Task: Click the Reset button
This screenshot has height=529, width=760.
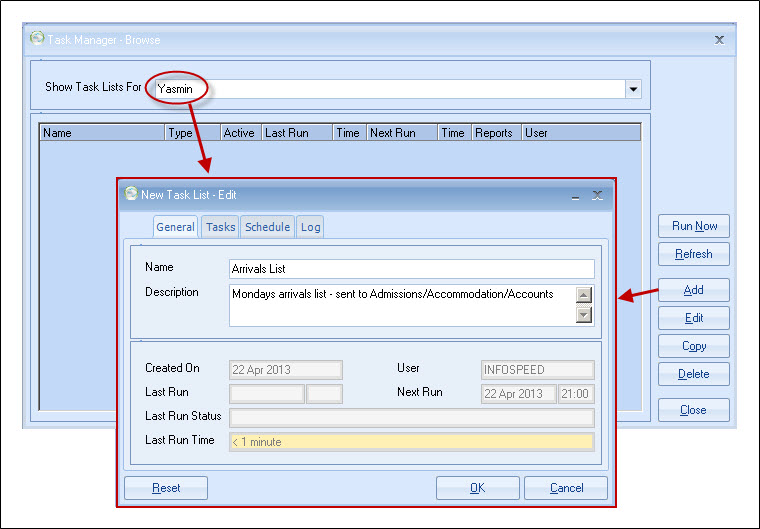Action: pos(166,488)
